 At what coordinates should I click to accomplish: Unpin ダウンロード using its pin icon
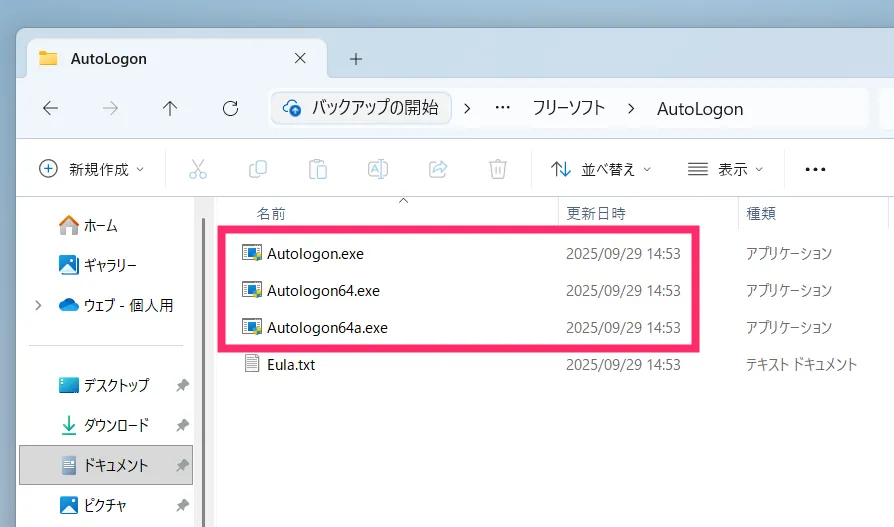coord(182,425)
